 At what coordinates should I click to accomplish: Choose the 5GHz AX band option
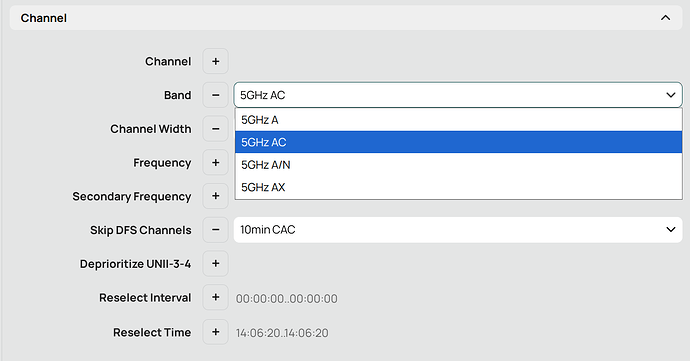point(459,187)
